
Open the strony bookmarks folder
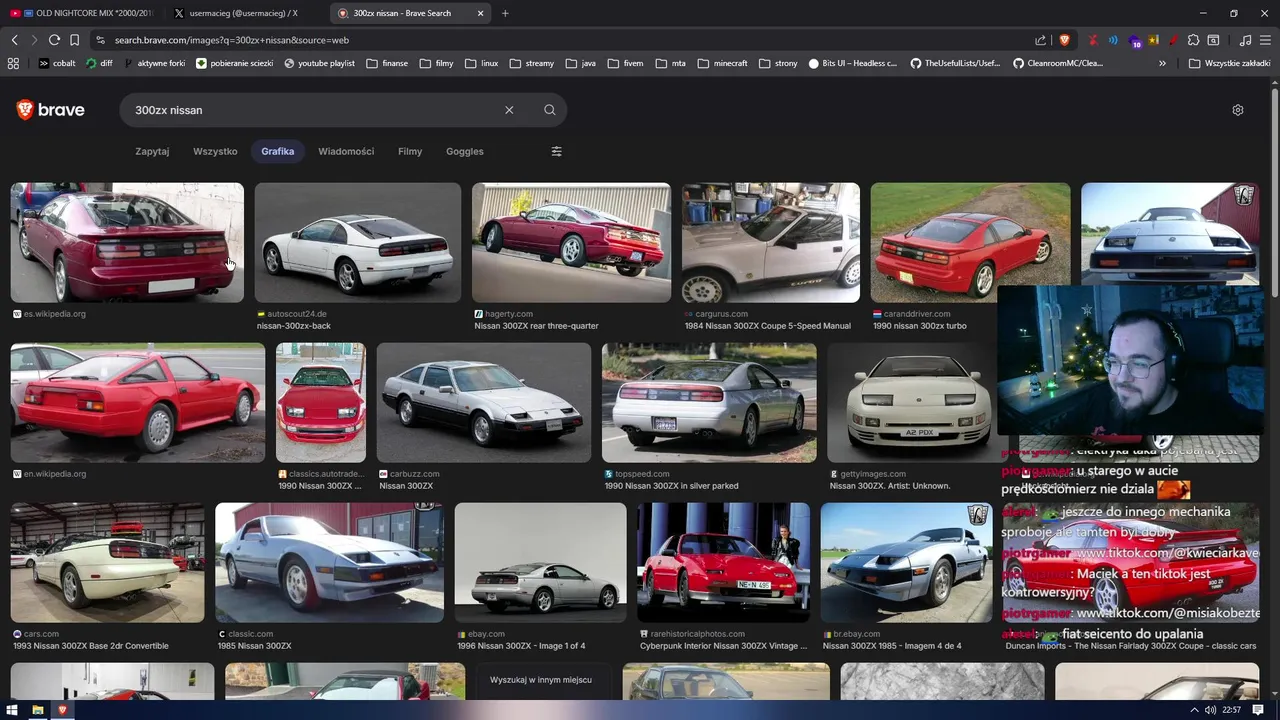[x=778, y=63]
